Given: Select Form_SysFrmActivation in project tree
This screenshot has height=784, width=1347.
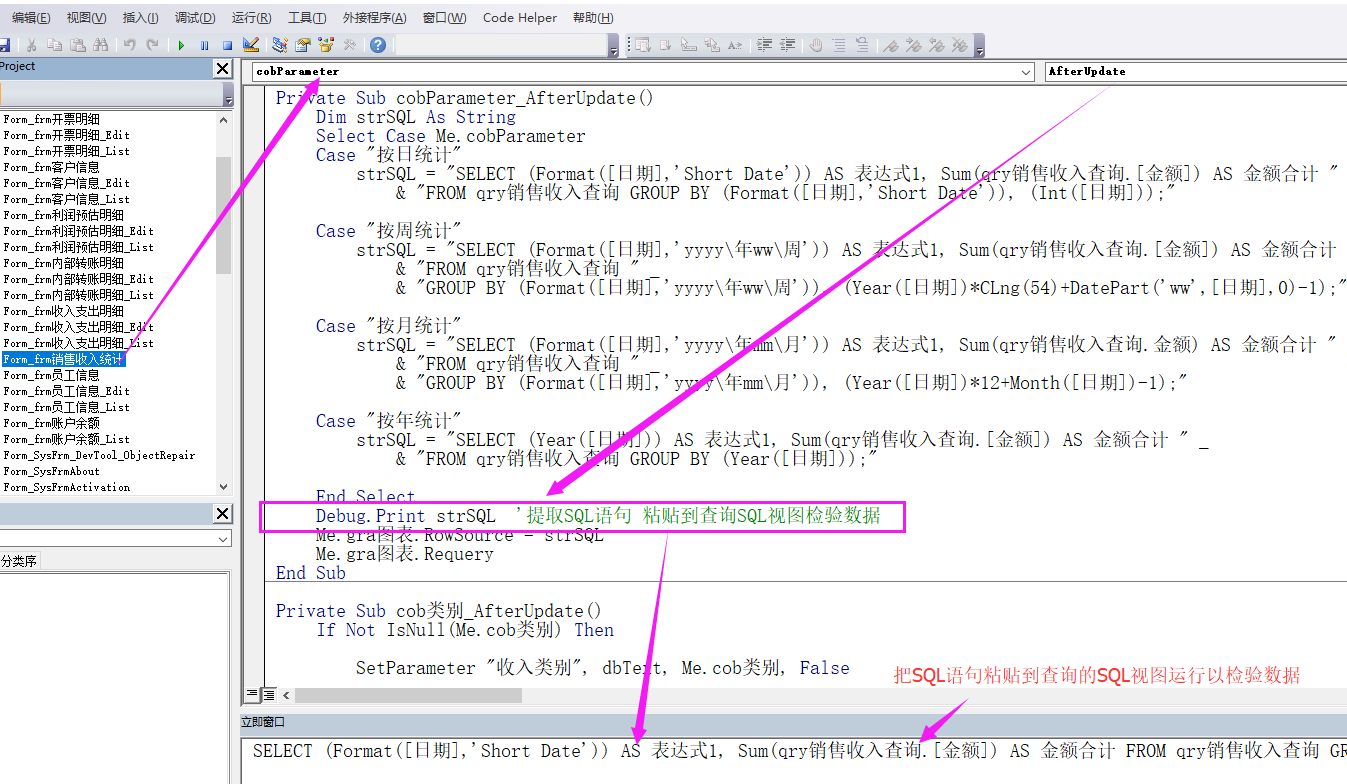Looking at the screenshot, I should 67,487.
